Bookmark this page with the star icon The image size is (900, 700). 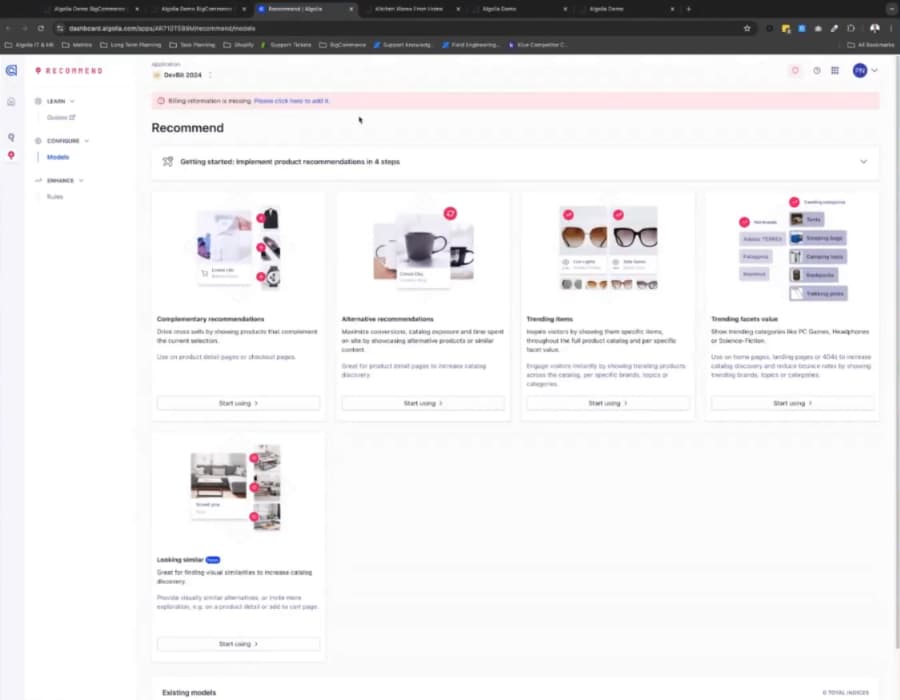(747, 28)
